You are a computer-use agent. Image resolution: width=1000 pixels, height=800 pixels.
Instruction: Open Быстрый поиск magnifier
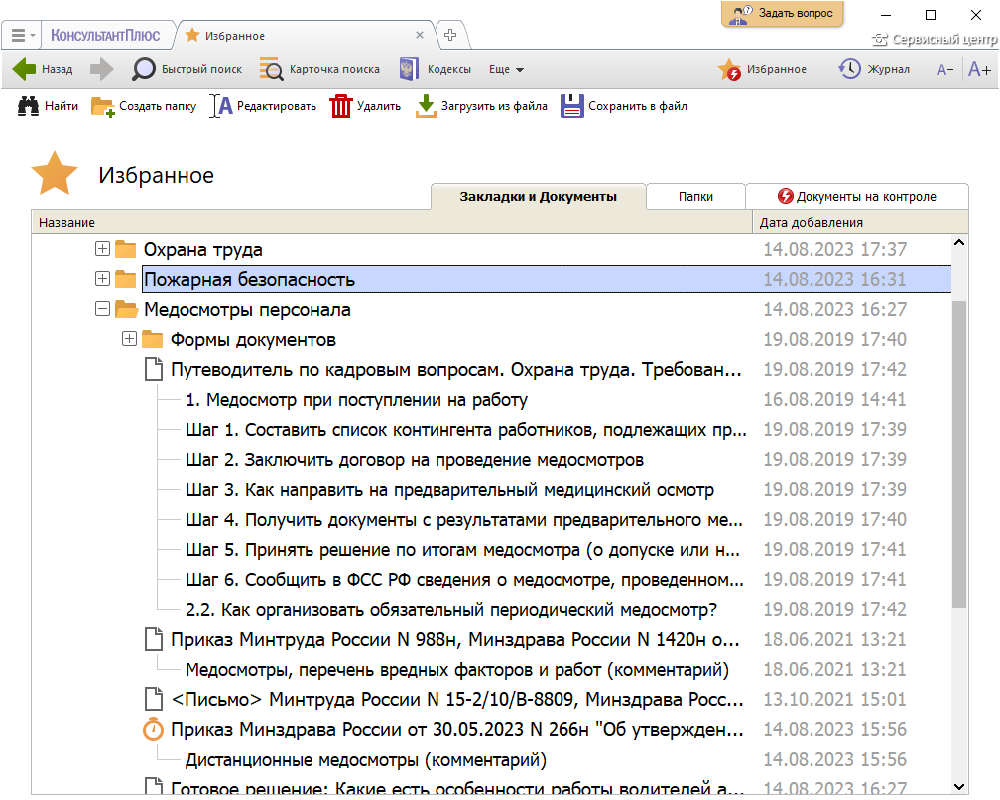(187, 69)
